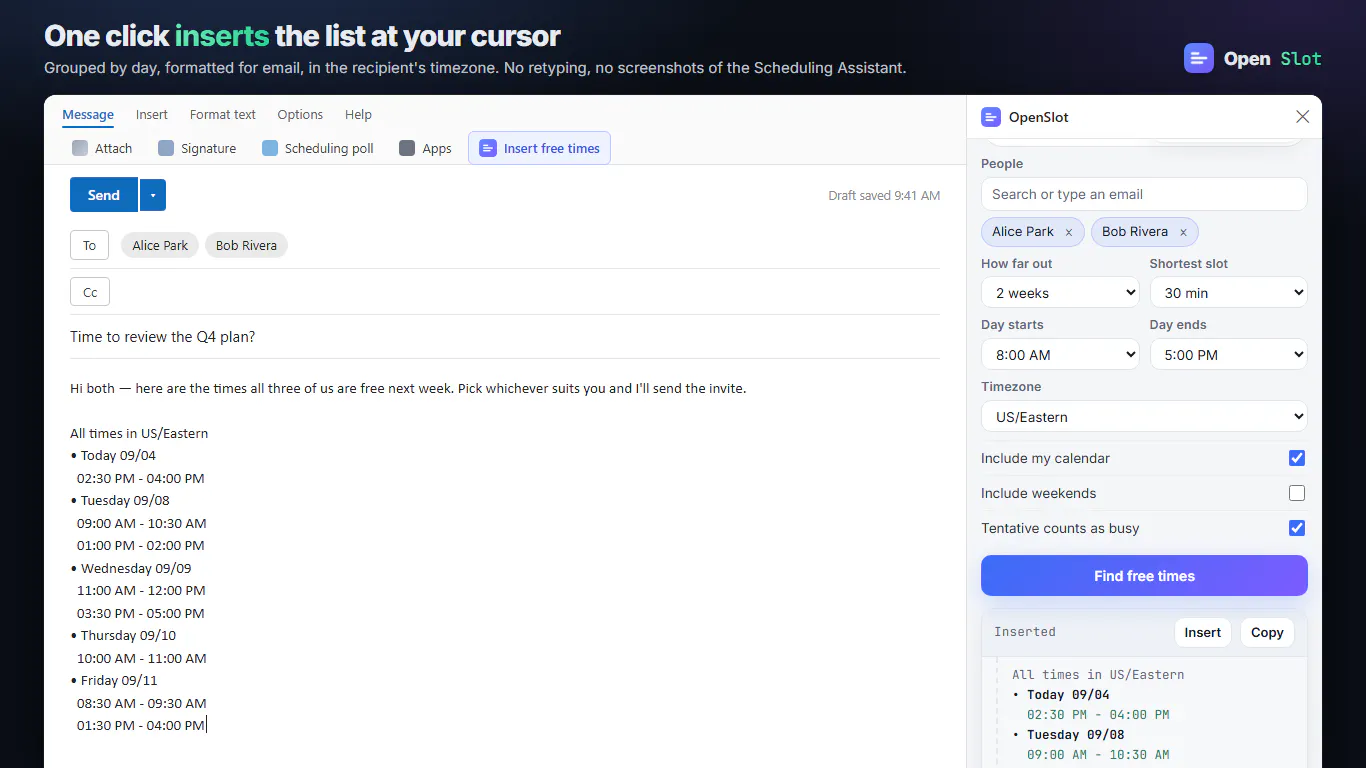Enable Include weekends checkbox

click(1297, 493)
